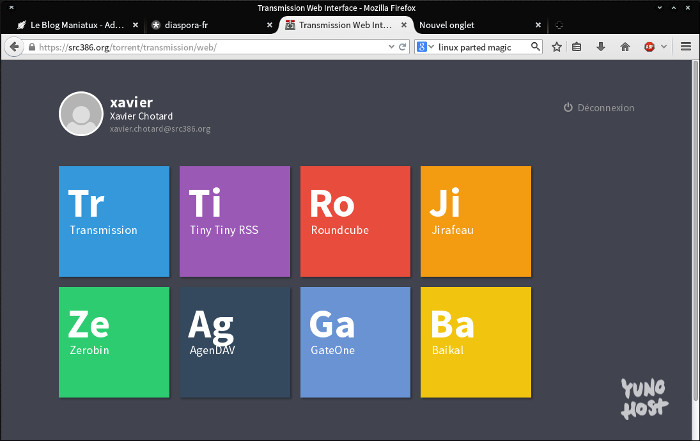Image resolution: width=700 pixels, height=441 pixels.
Task: Go back with the browser back arrow
Action: (14, 47)
